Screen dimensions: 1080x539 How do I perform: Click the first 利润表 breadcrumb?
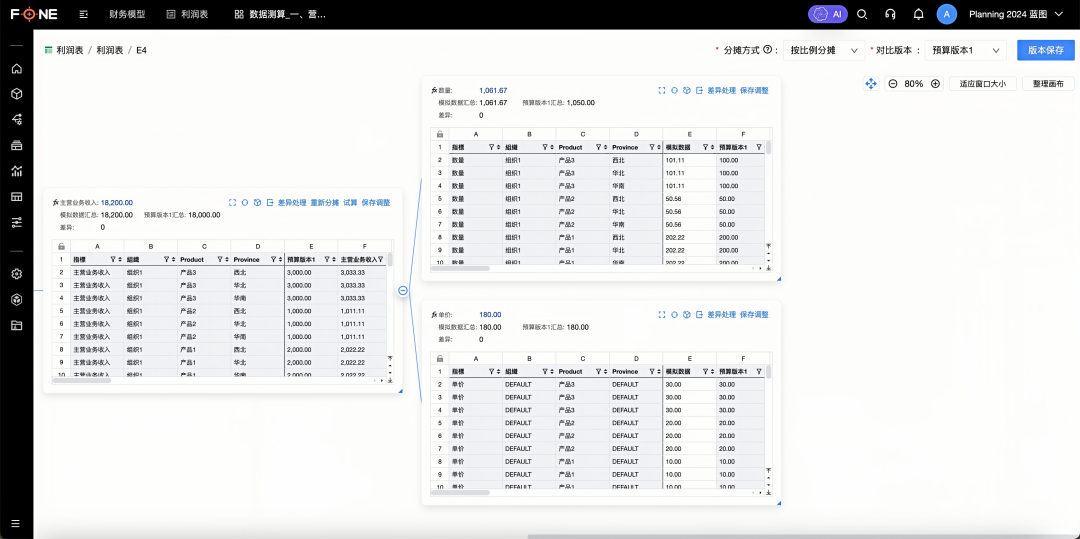tap(70, 50)
